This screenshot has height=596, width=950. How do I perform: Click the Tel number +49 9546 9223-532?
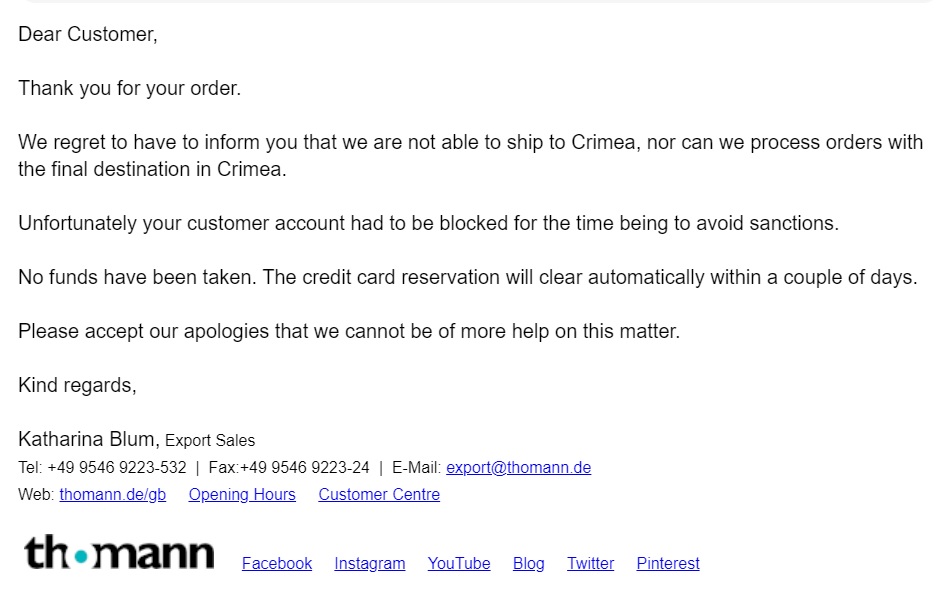point(116,468)
